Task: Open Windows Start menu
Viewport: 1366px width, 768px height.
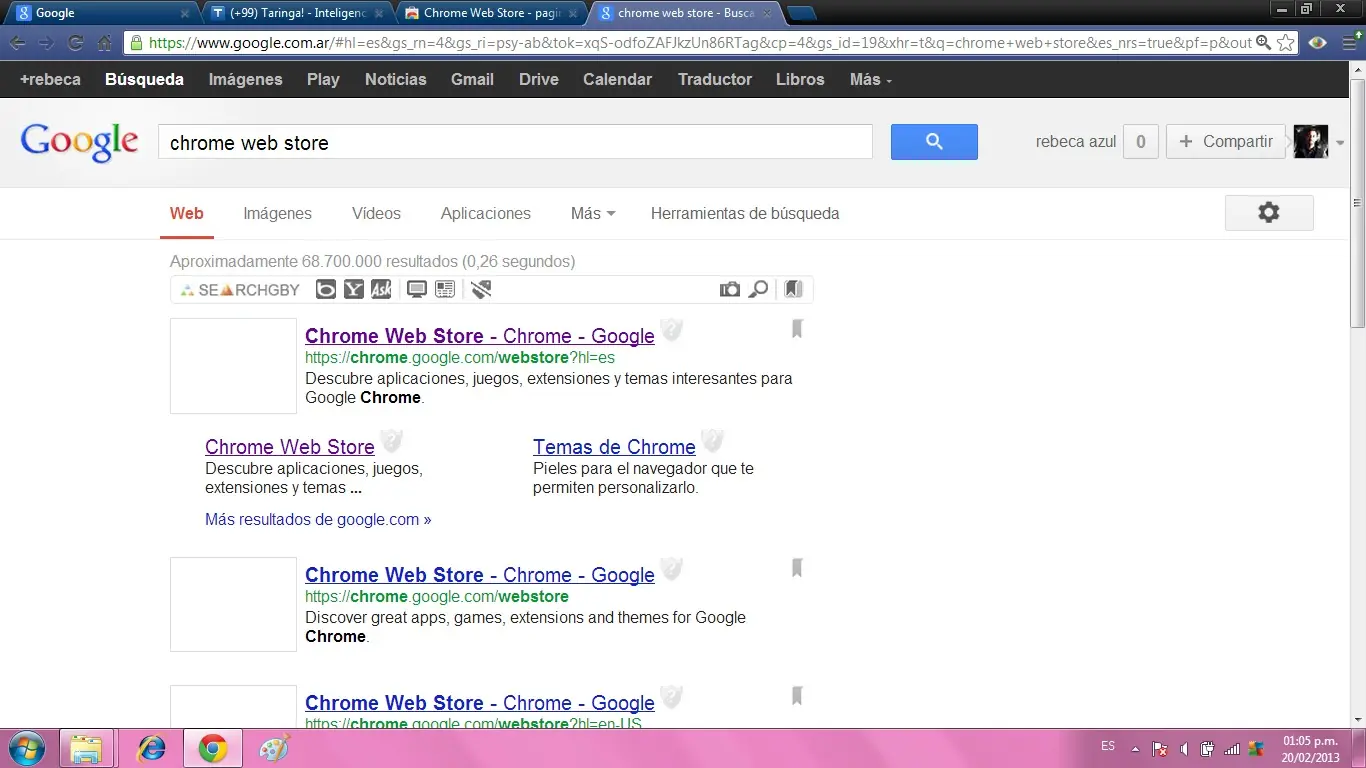Action: tap(27, 748)
